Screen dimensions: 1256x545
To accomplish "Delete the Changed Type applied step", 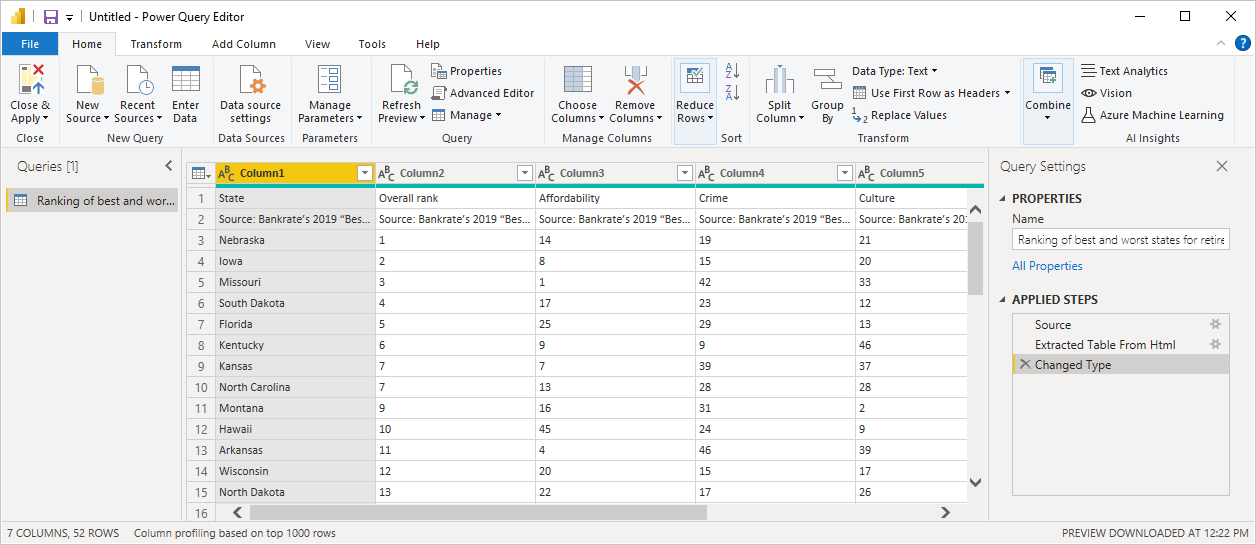I will click(x=1024, y=365).
